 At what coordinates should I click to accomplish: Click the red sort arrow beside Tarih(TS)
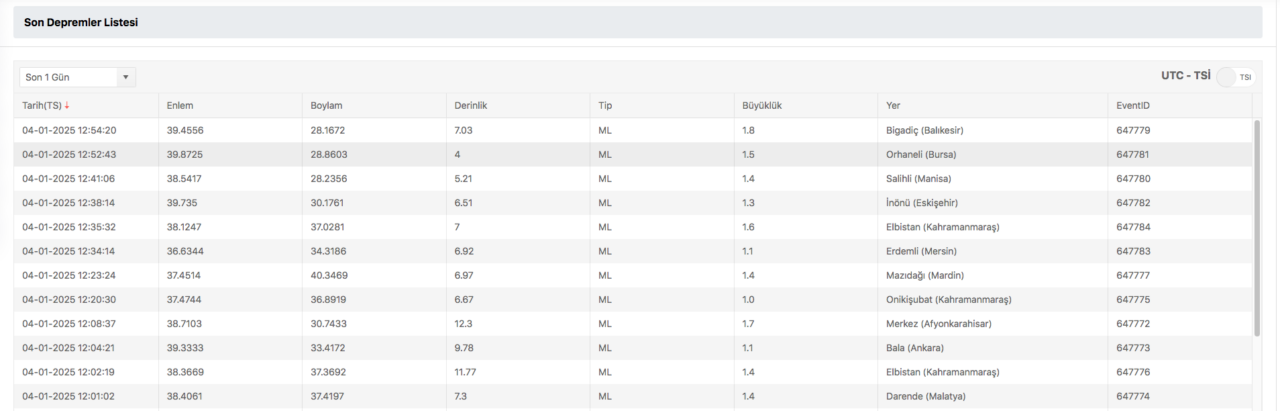coord(67,106)
